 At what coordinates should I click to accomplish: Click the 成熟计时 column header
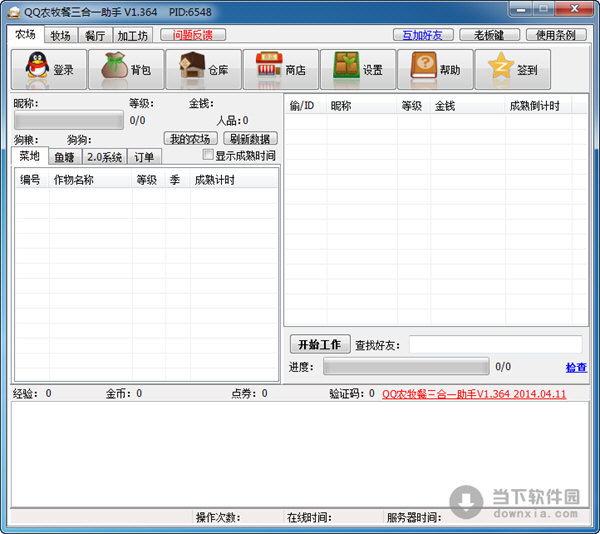click(233, 179)
